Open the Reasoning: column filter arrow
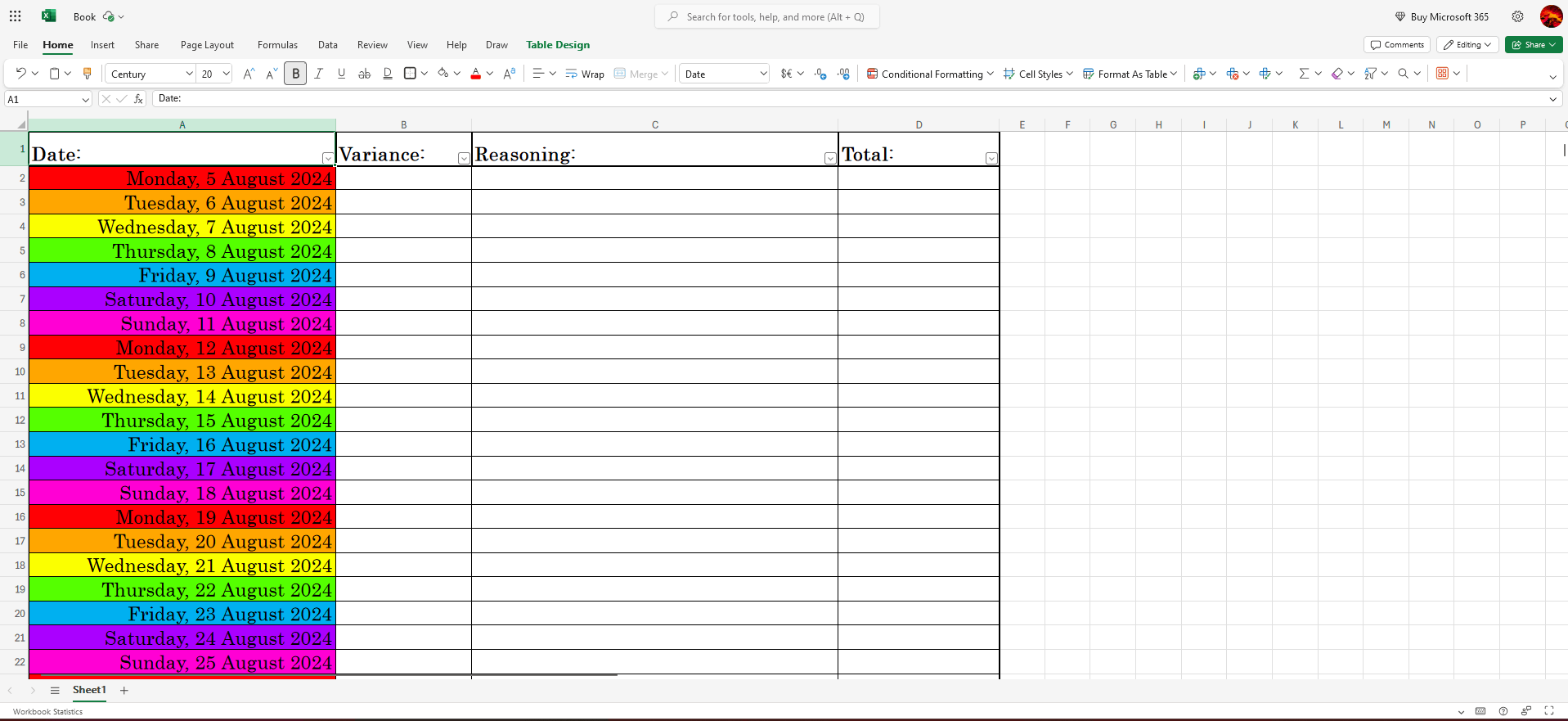 point(830,158)
